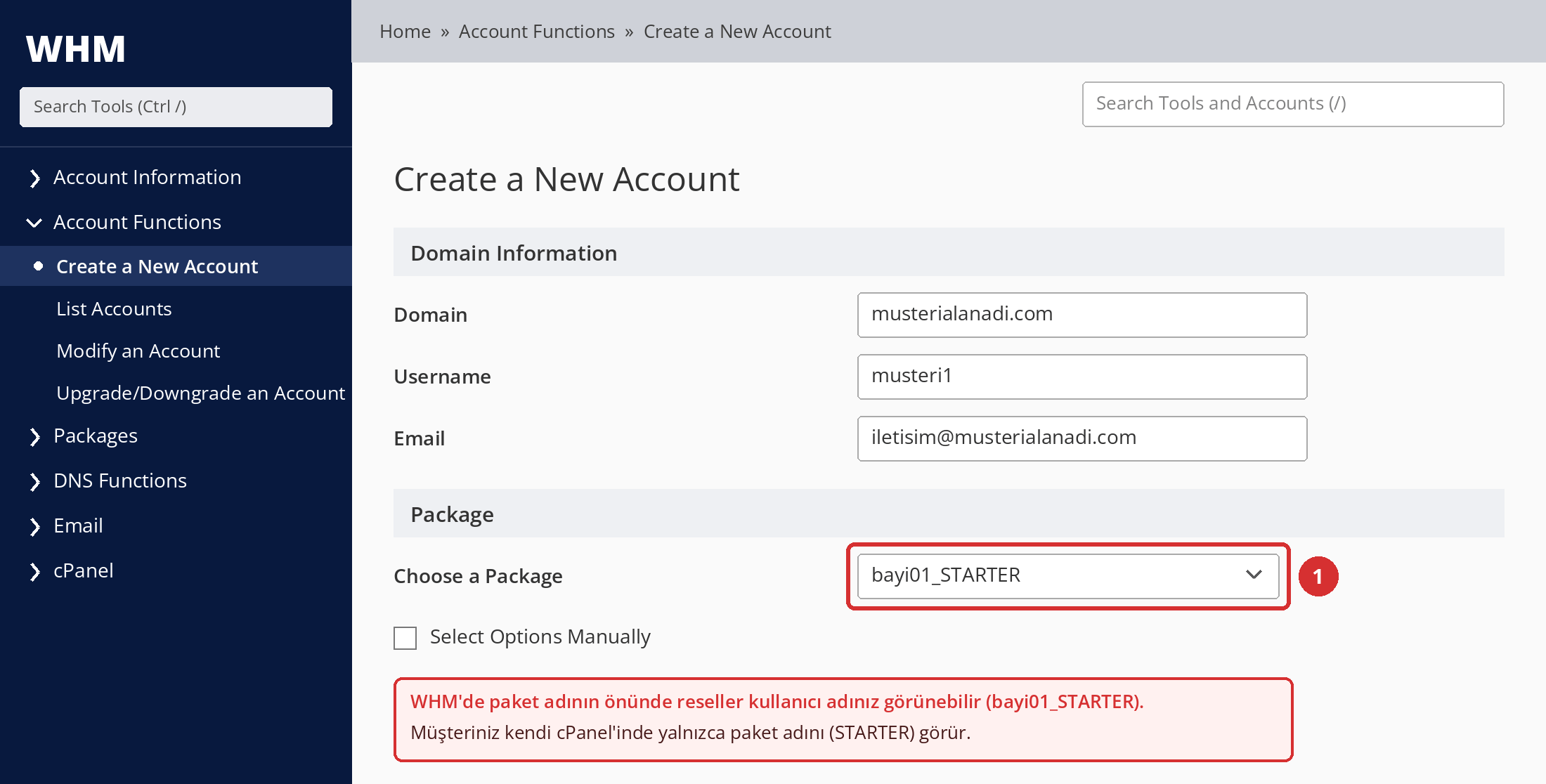1546x784 pixels.
Task: Open List Accounts in sidebar
Action: (114, 309)
